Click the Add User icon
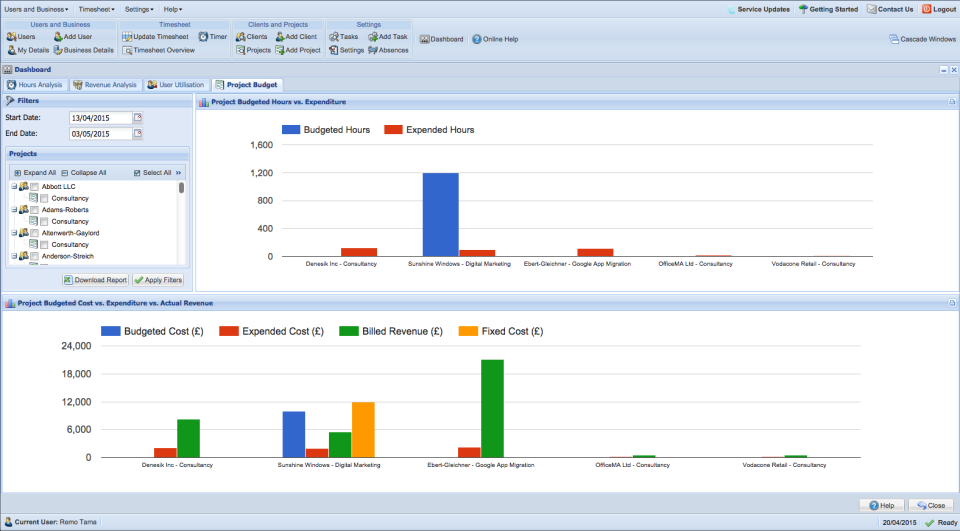Screen dimensions: 960x531 [73, 37]
